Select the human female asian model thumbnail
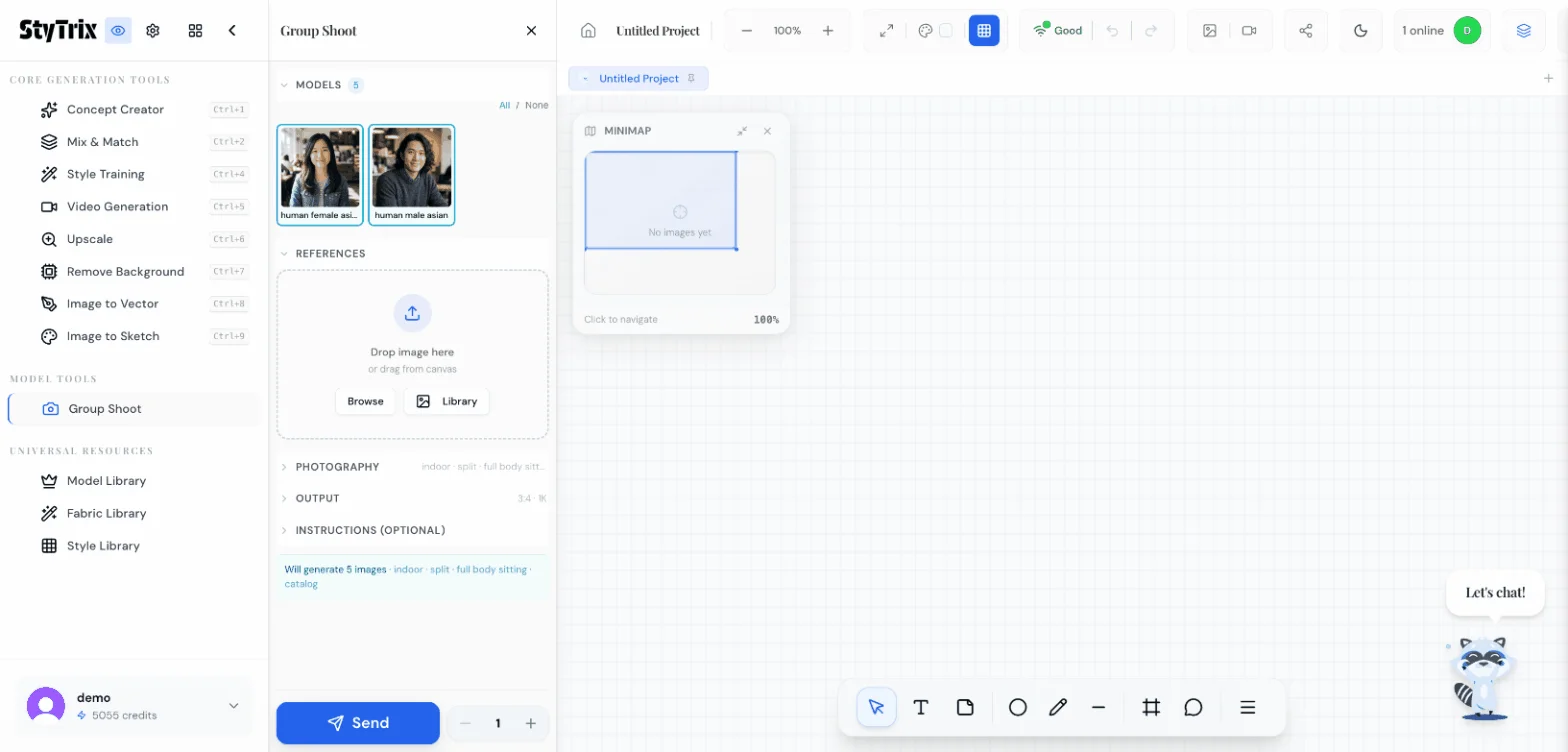 coord(320,174)
